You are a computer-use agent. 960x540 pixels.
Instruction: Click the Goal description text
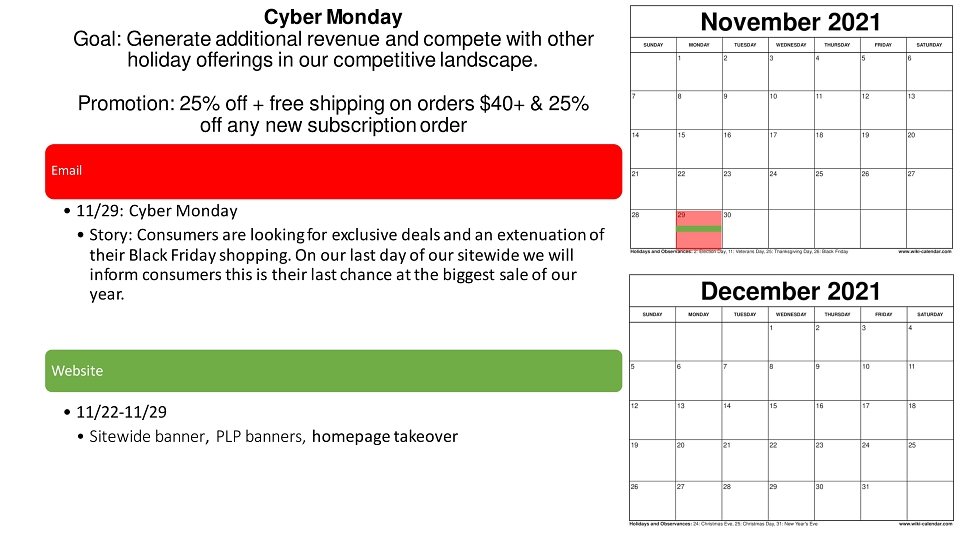[333, 50]
